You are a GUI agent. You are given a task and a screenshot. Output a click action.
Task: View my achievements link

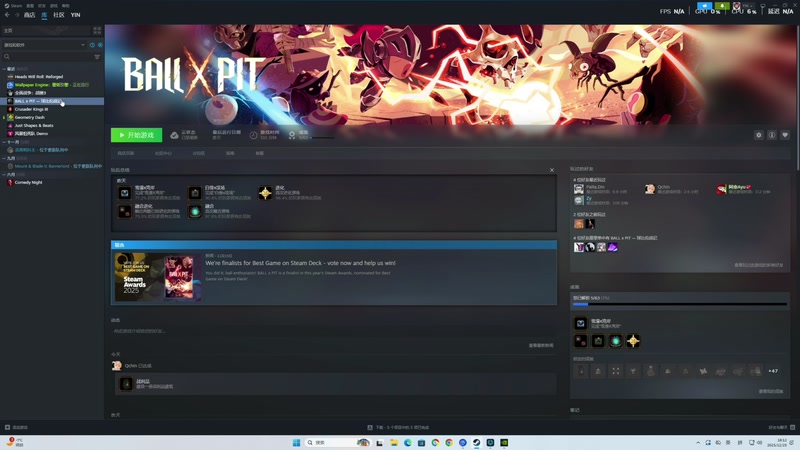(x=770, y=391)
